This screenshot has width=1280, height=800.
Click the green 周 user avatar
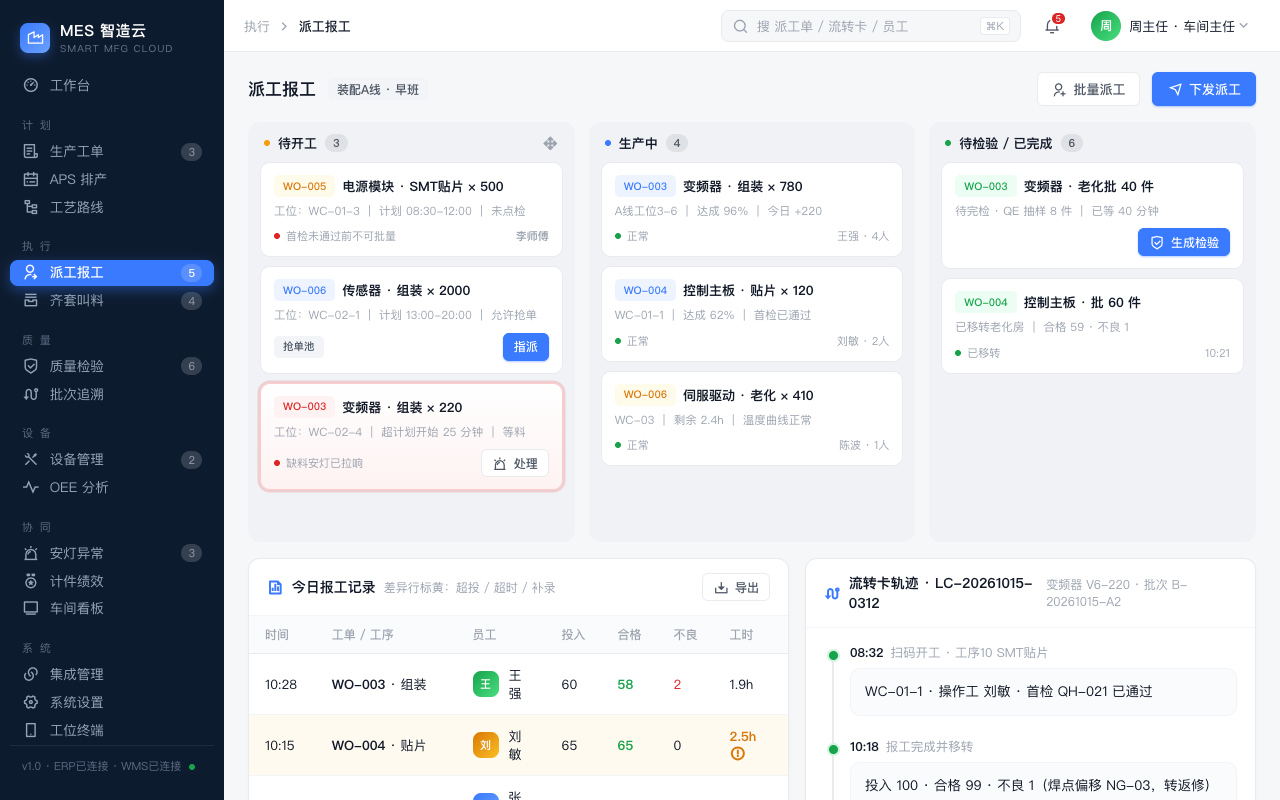tap(1106, 26)
